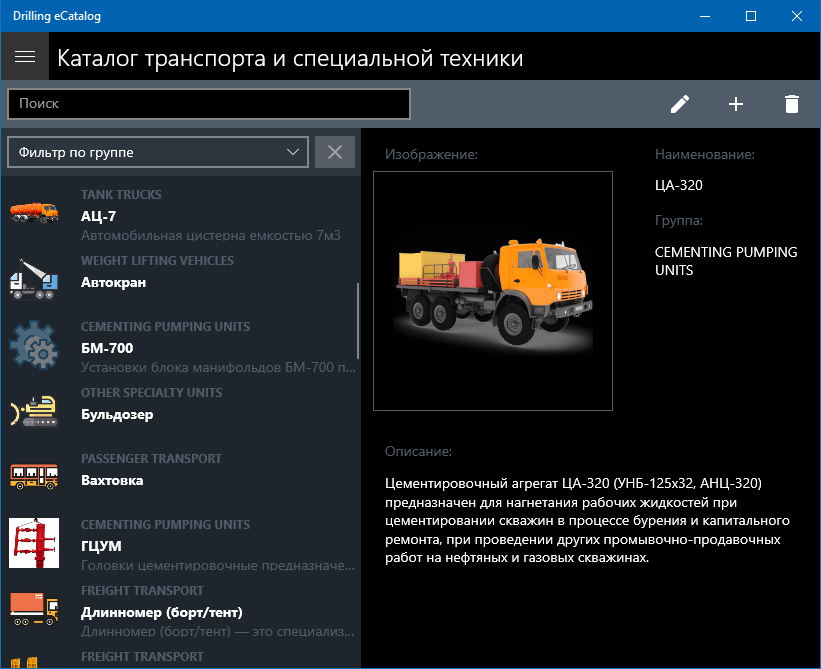
Task: Click the АЦ-7 description text about цистерна
Action: 210,236
